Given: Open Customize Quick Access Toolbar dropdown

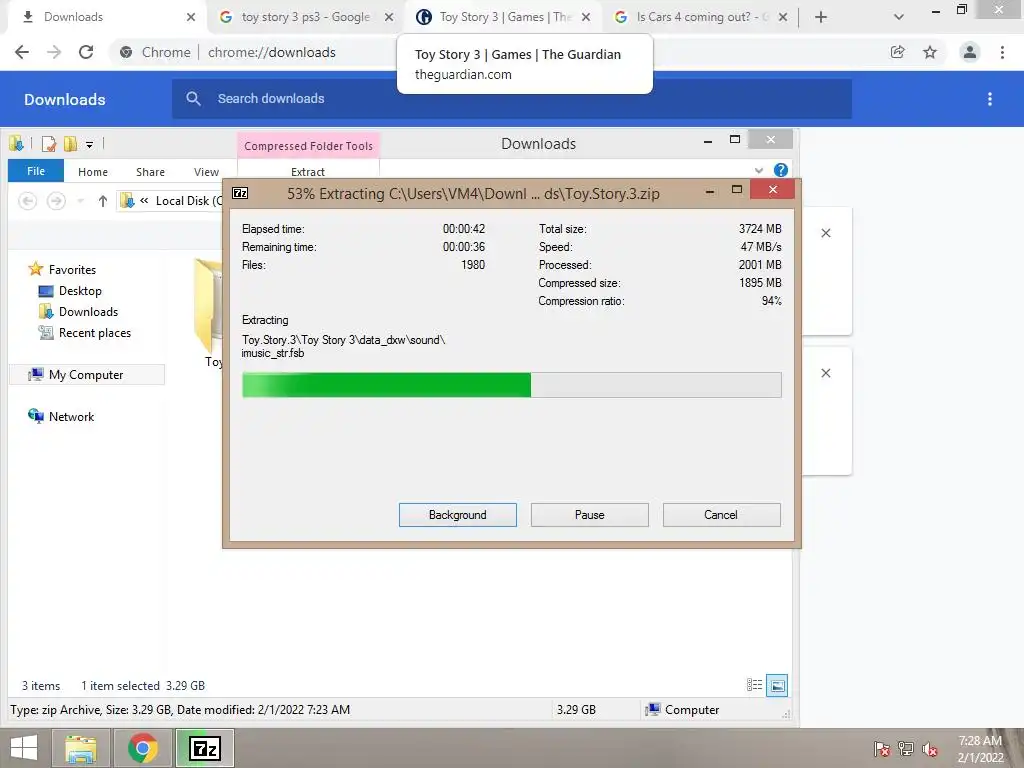Looking at the screenshot, I should 89,144.
